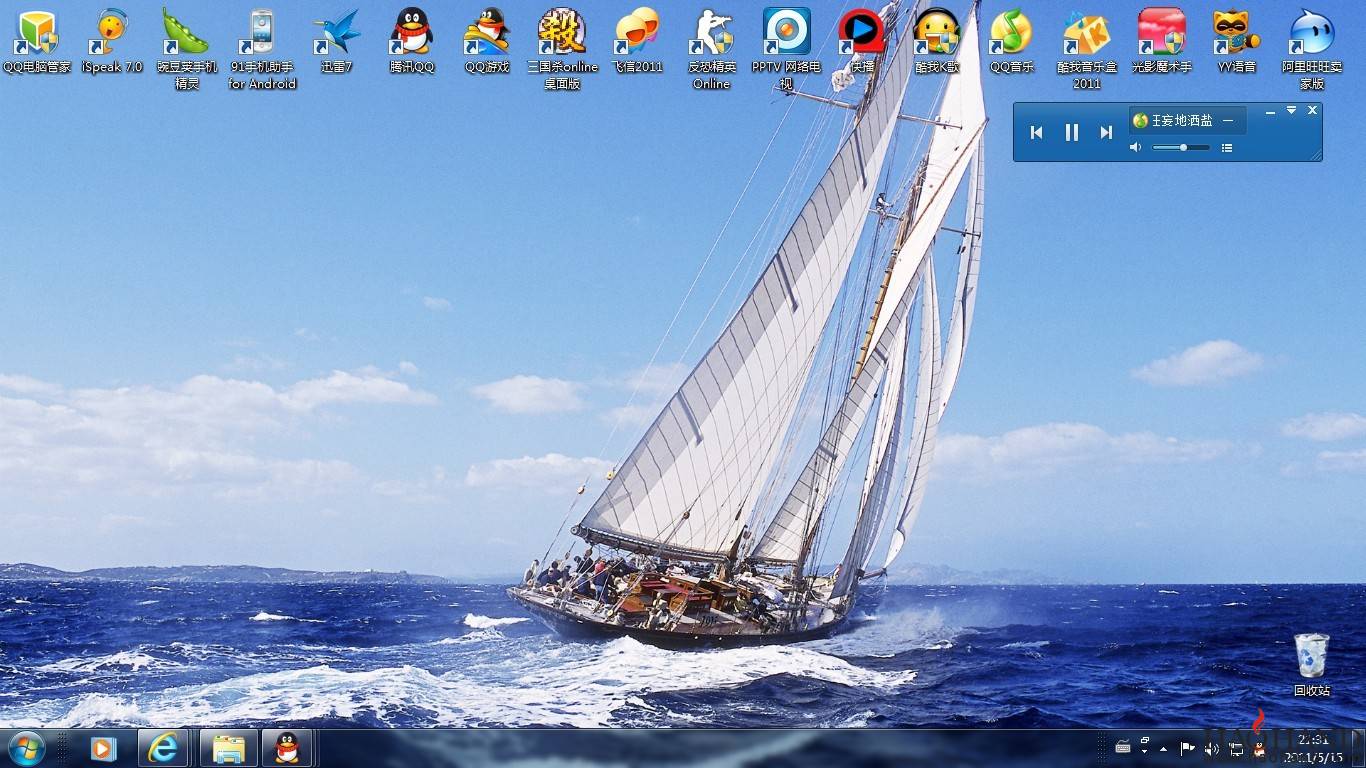Open the 阿里旺旺卖家版 desktop shortcut
This screenshot has width=1366, height=768.
pos(1312,50)
